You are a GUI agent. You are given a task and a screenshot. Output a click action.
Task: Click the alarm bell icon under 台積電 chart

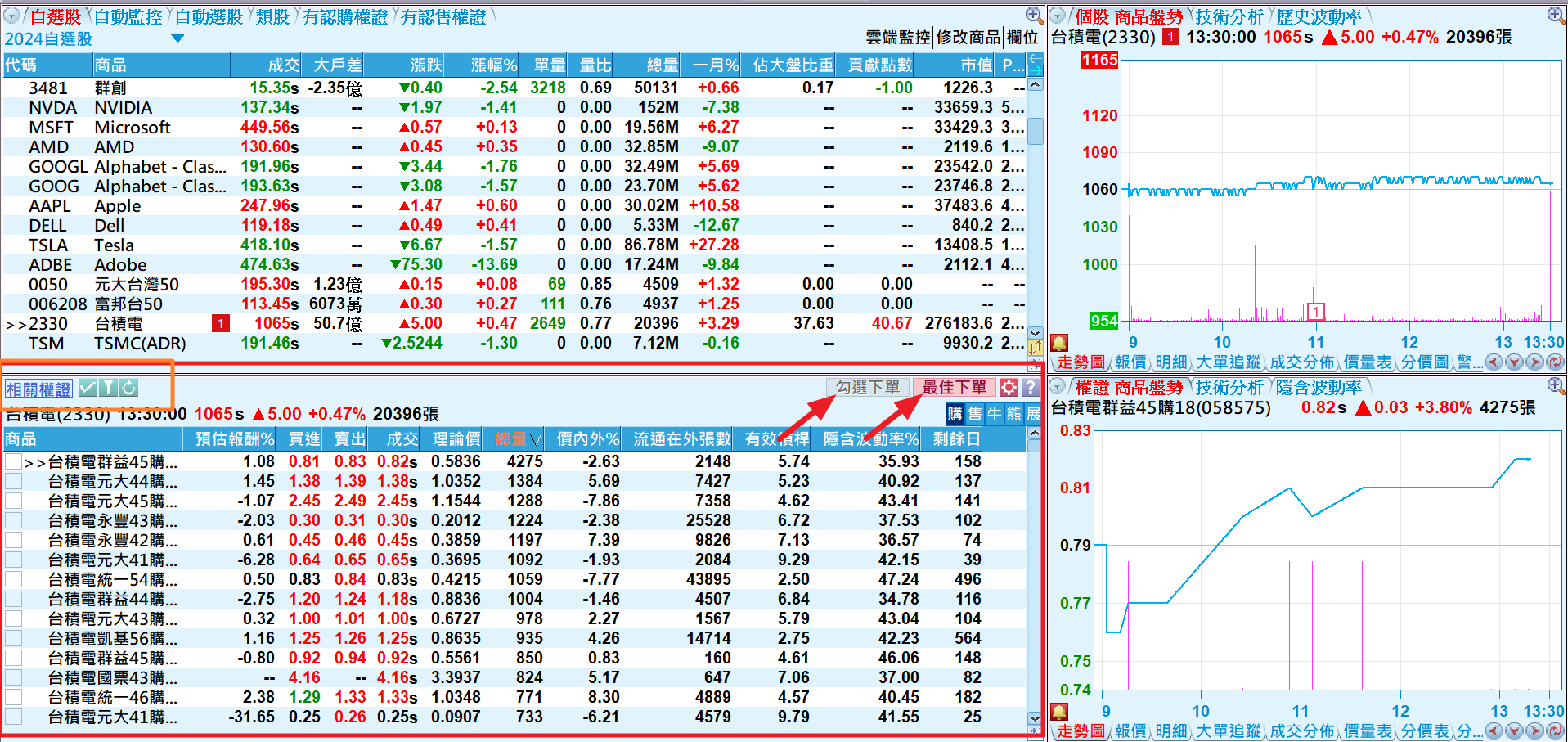[x=1059, y=344]
